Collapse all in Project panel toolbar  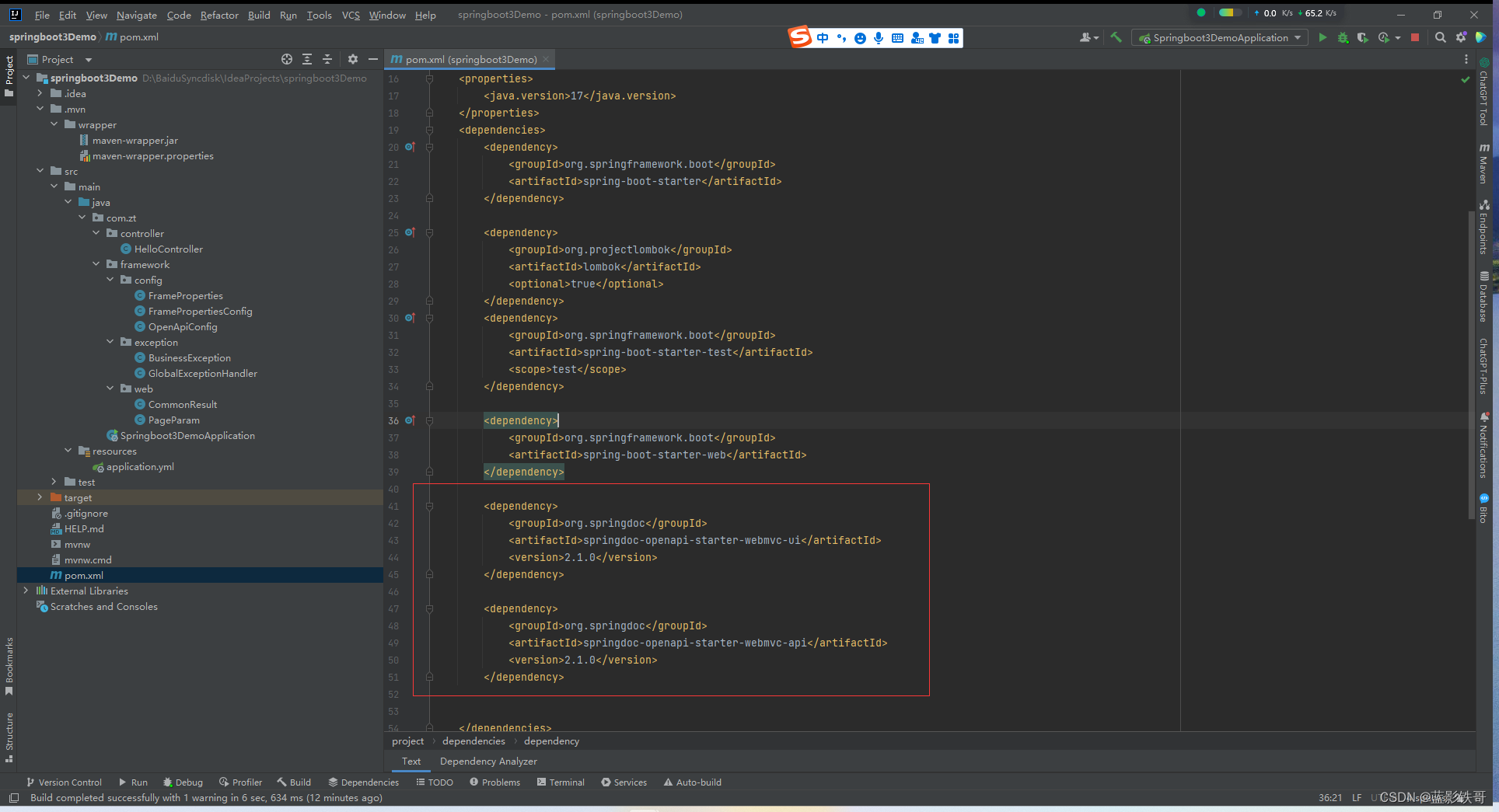click(x=327, y=59)
